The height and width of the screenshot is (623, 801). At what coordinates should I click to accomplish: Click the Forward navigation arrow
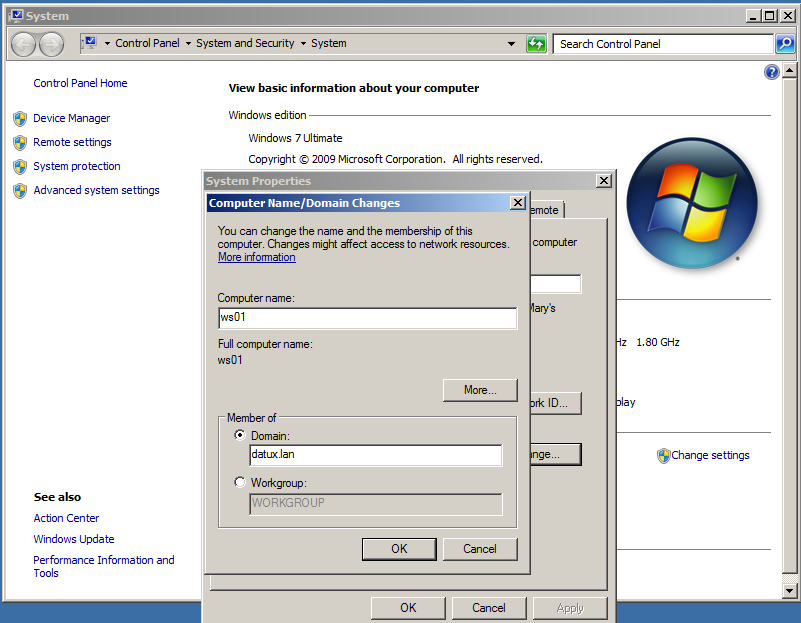(x=52, y=44)
